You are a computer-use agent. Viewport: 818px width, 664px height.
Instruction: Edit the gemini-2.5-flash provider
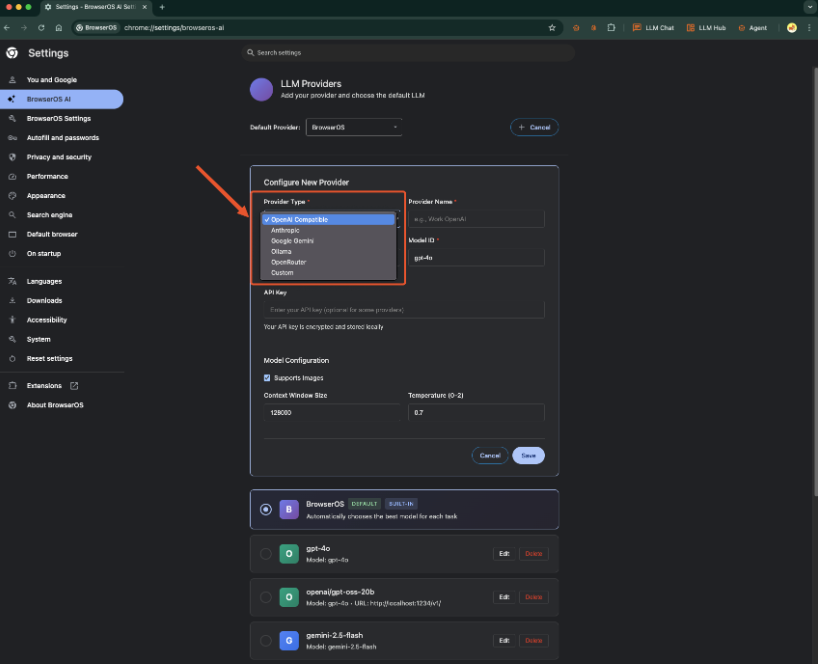[504, 641]
